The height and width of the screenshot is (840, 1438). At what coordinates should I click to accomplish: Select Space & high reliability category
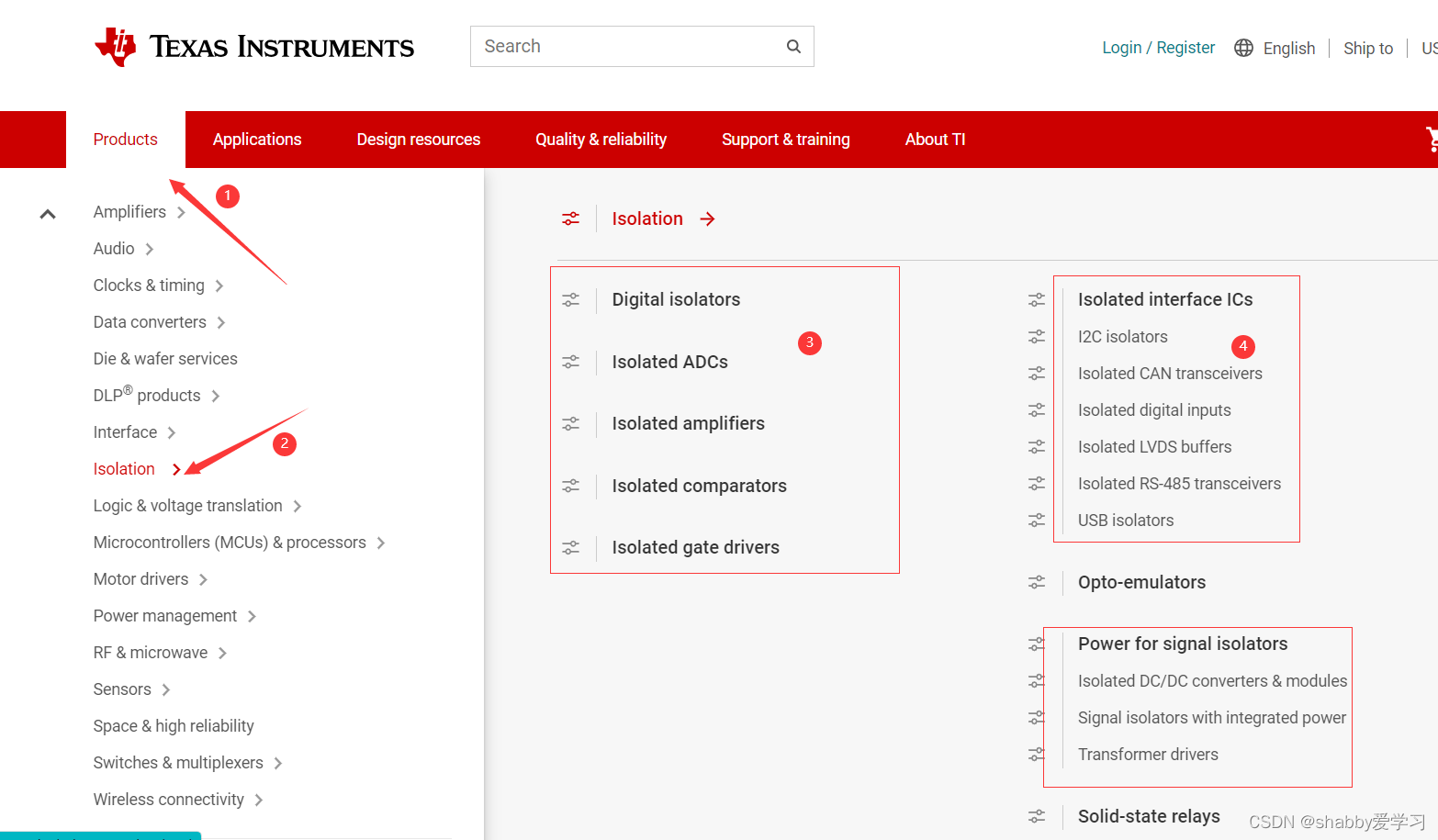tap(174, 726)
